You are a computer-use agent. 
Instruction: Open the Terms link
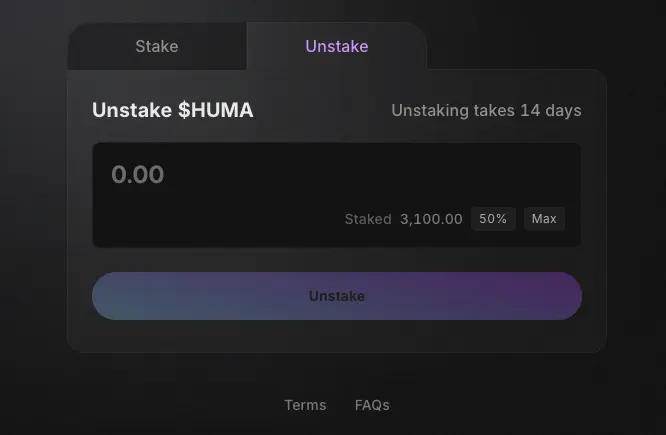[305, 405]
